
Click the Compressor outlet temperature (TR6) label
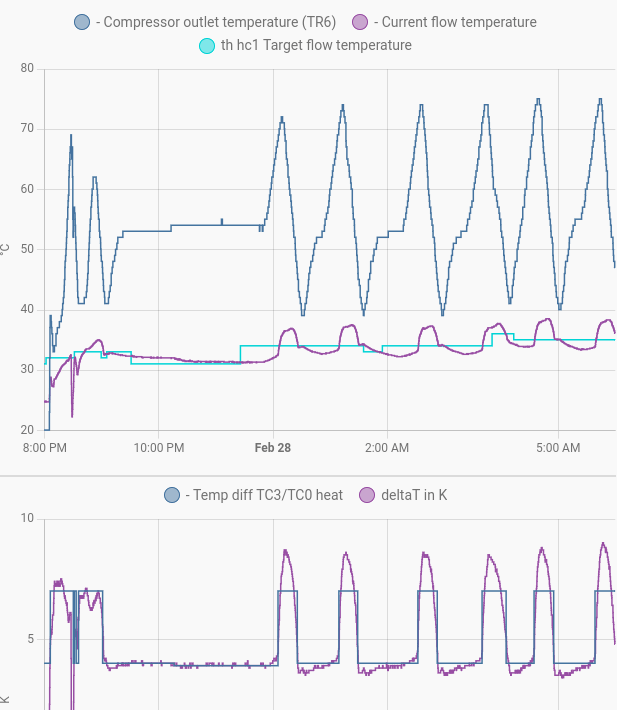coord(216,22)
